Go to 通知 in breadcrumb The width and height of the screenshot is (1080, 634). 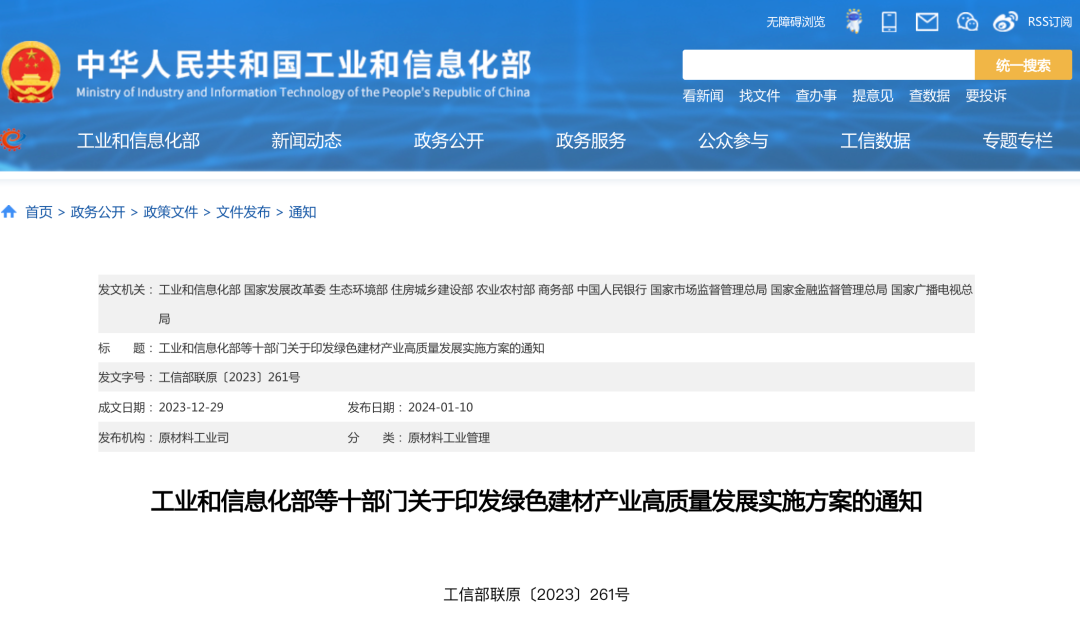302,212
